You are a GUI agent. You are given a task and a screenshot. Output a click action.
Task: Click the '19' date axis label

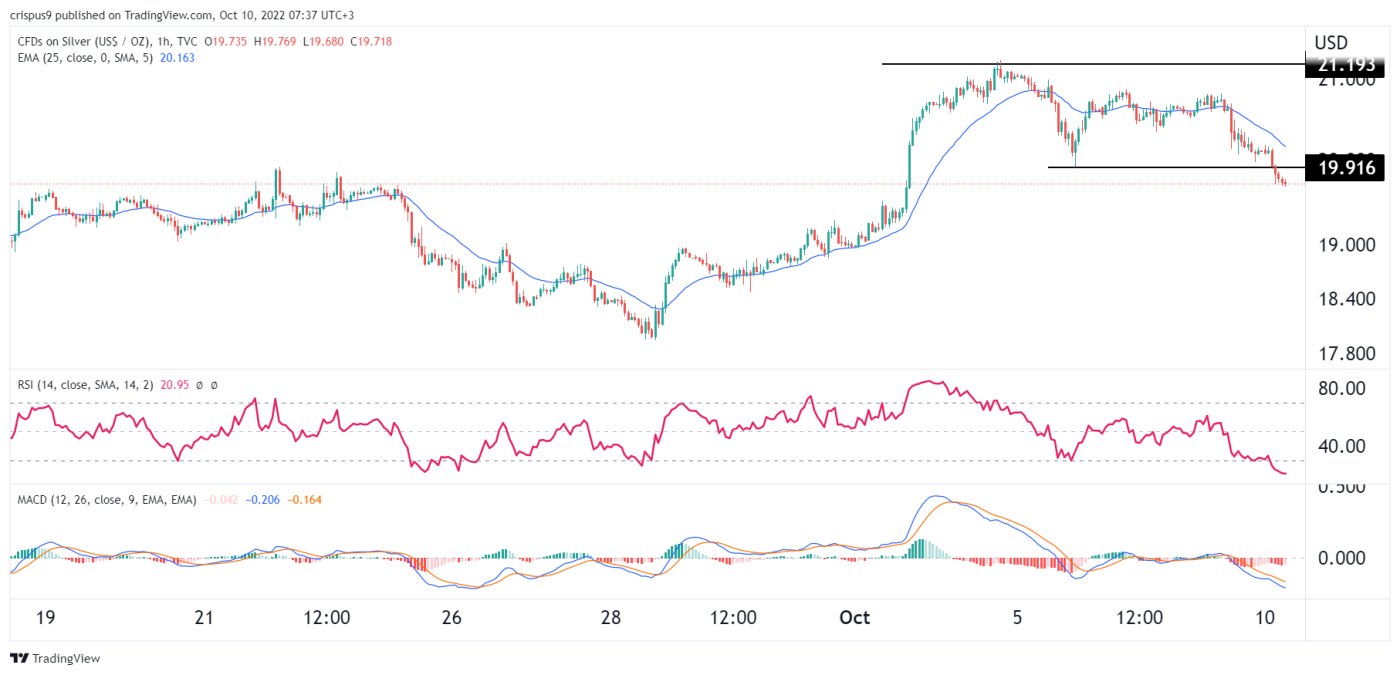point(45,618)
